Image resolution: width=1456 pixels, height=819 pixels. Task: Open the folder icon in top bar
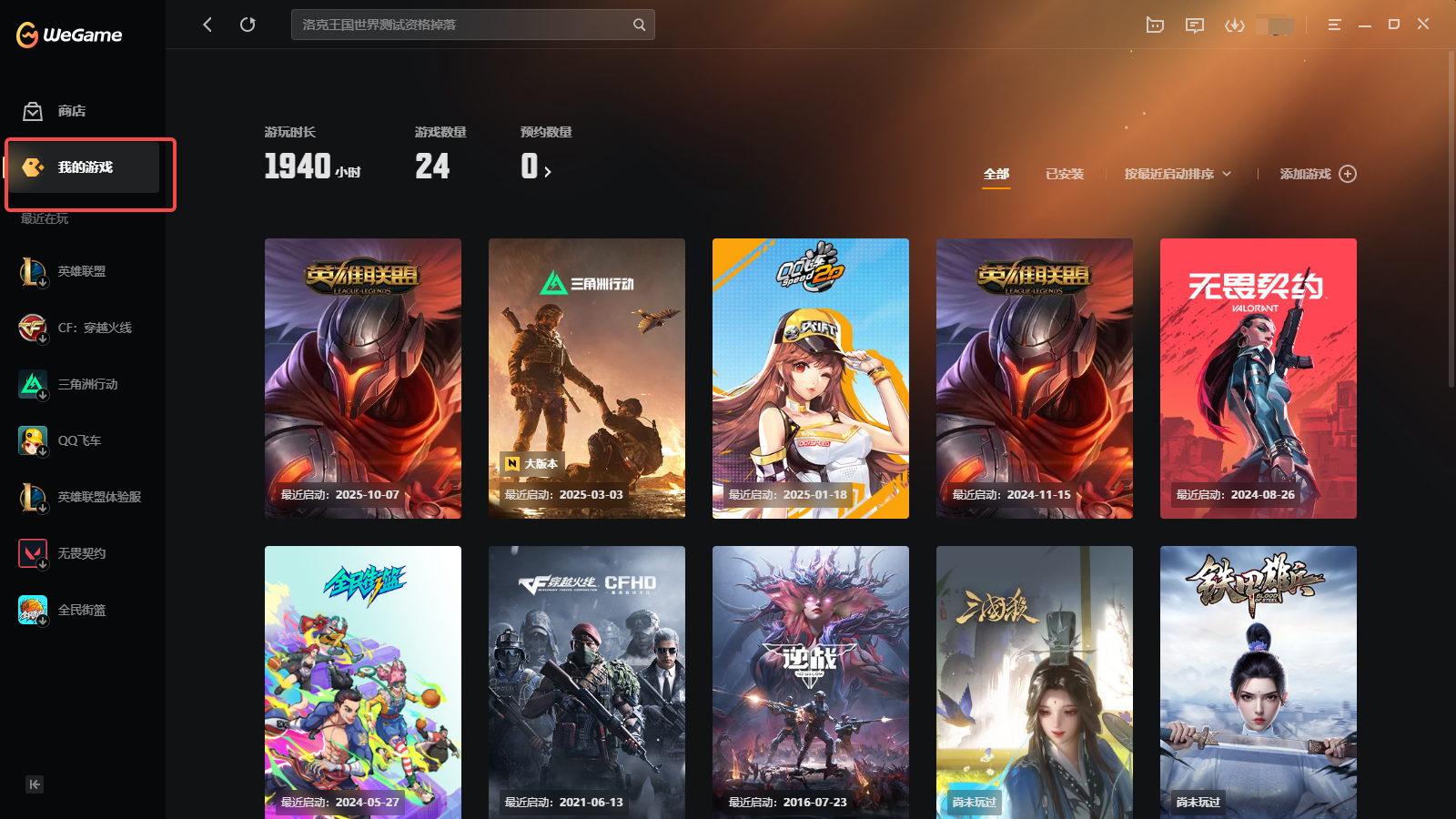(1155, 25)
